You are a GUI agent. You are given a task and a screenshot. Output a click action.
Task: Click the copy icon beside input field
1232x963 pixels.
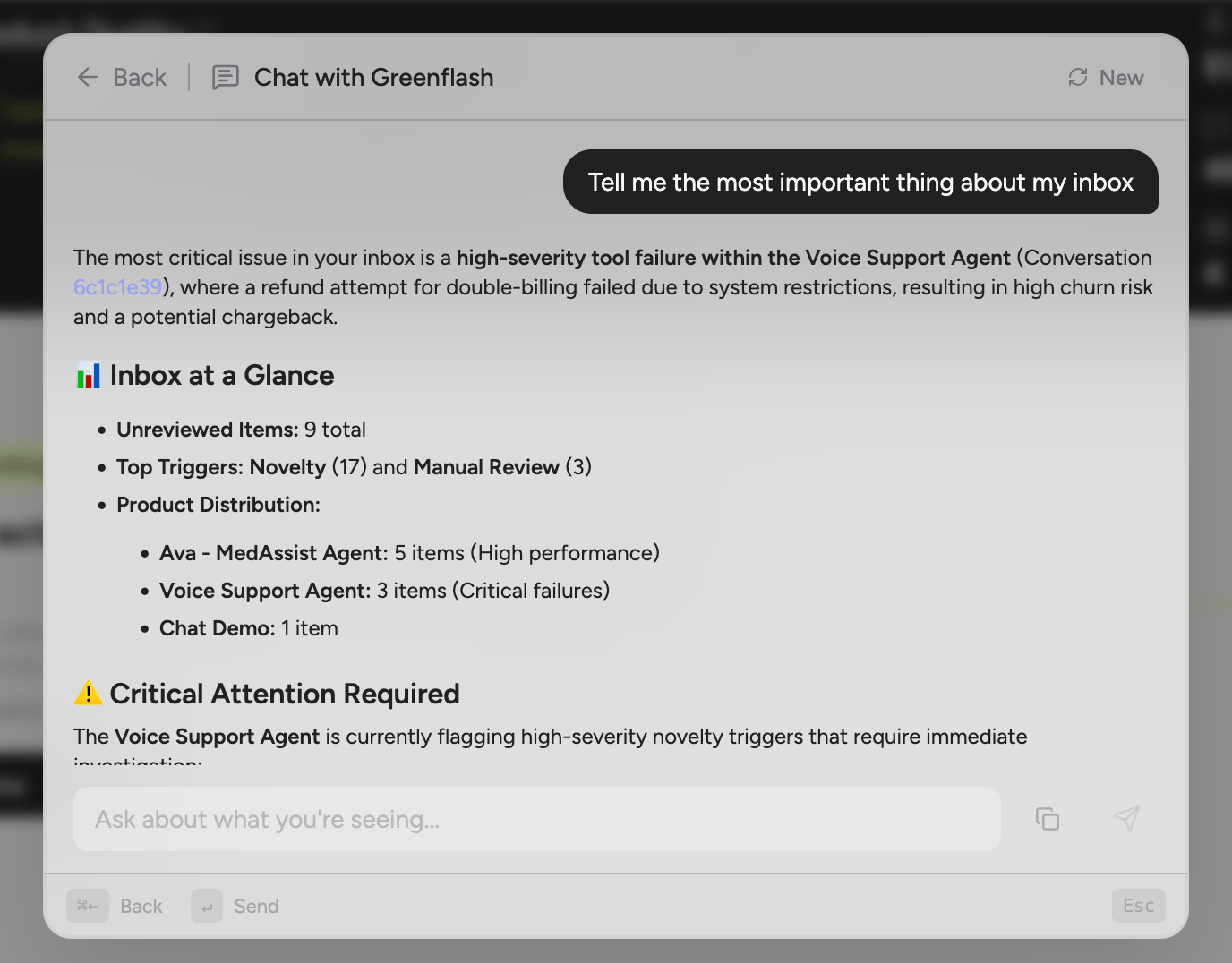(1048, 819)
